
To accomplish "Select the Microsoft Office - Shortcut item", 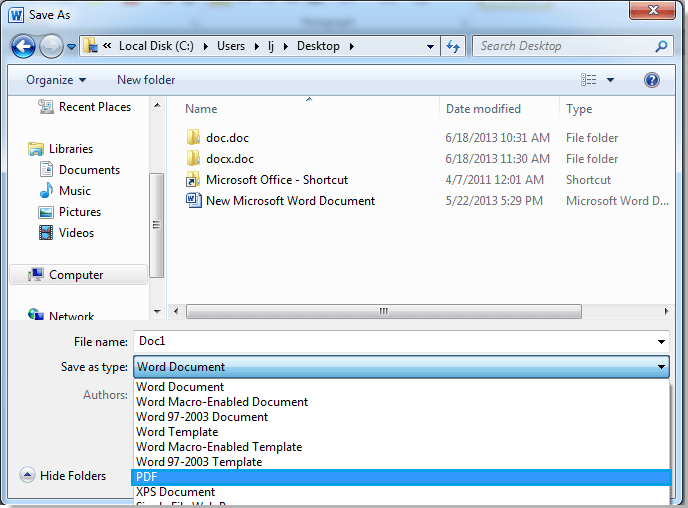I will pos(267,180).
